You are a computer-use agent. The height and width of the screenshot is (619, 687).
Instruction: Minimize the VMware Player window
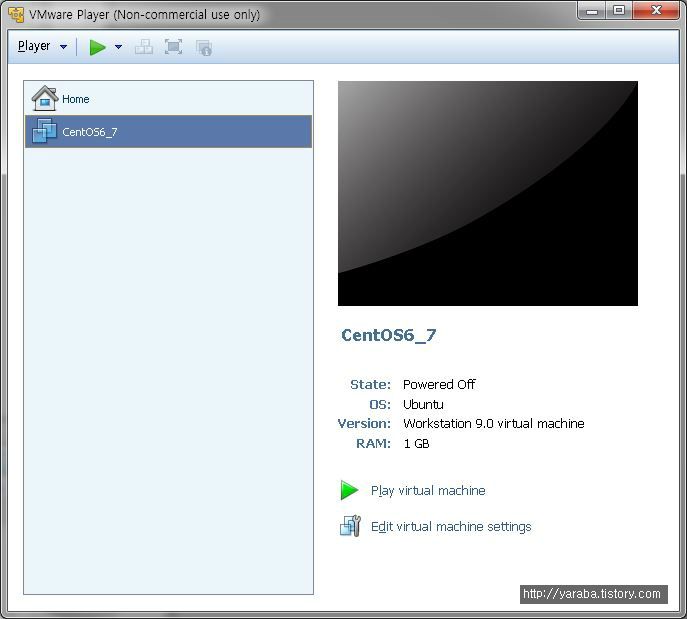pyautogui.click(x=592, y=11)
